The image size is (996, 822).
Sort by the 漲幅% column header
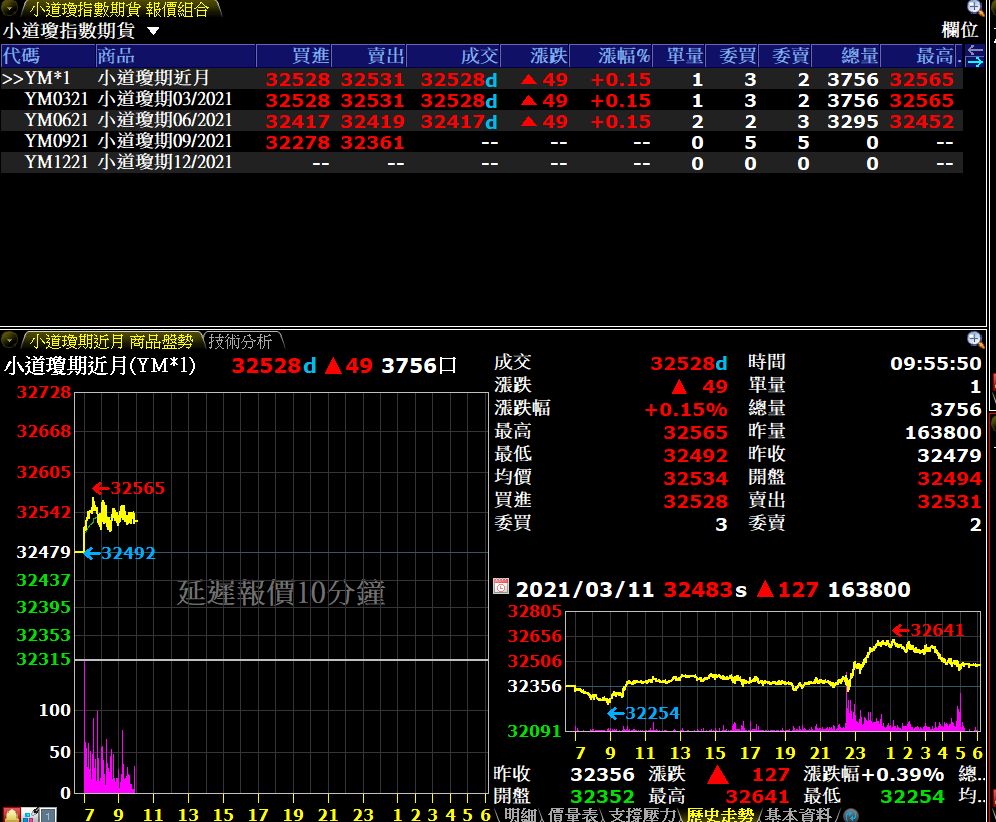624,56
